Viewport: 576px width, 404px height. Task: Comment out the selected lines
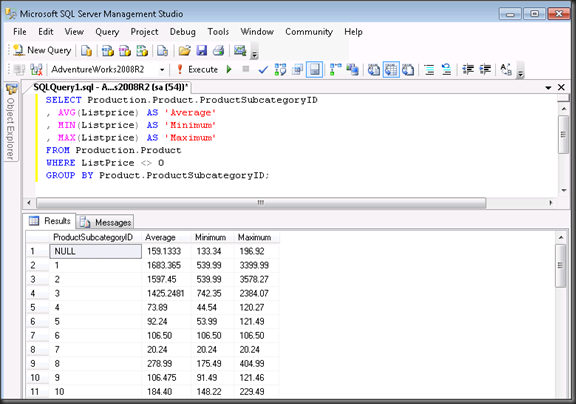(x=429, y=69)
